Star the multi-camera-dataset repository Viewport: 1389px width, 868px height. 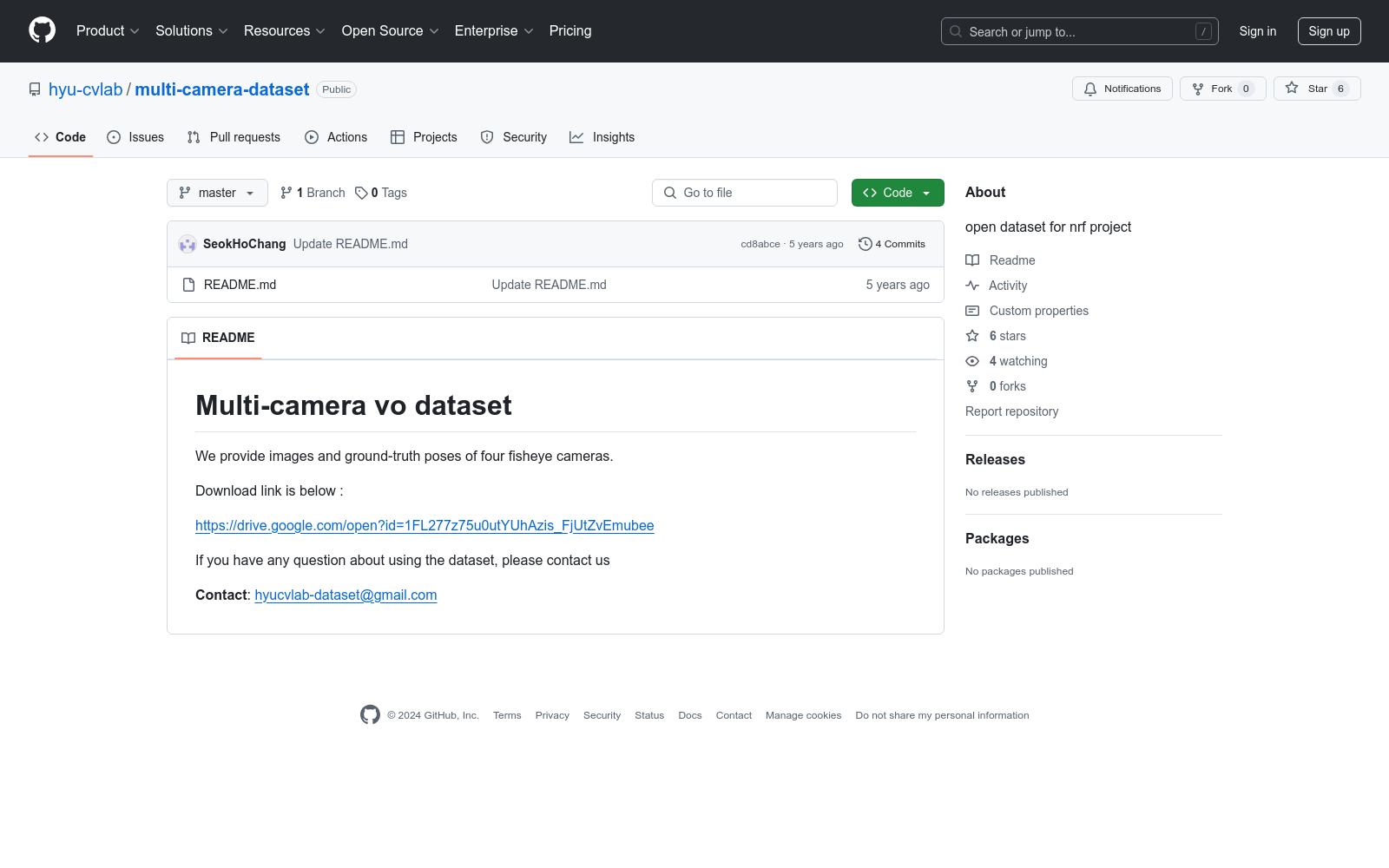[1317, 89]
